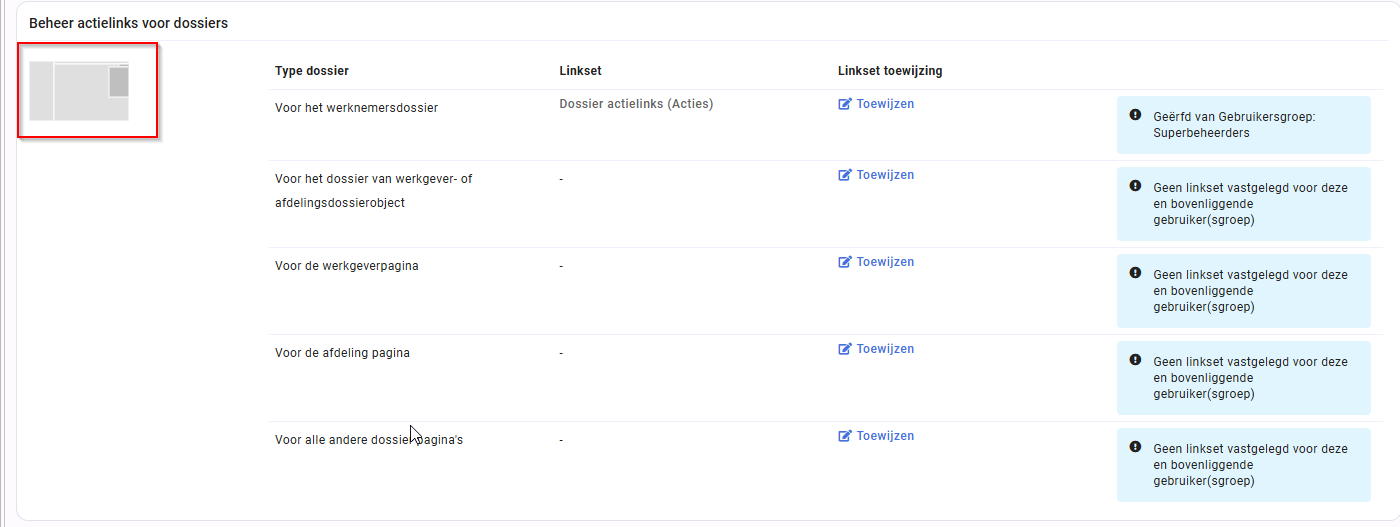Click the exclamation icon in the afdeling pagina notice

coord(1135,360)
